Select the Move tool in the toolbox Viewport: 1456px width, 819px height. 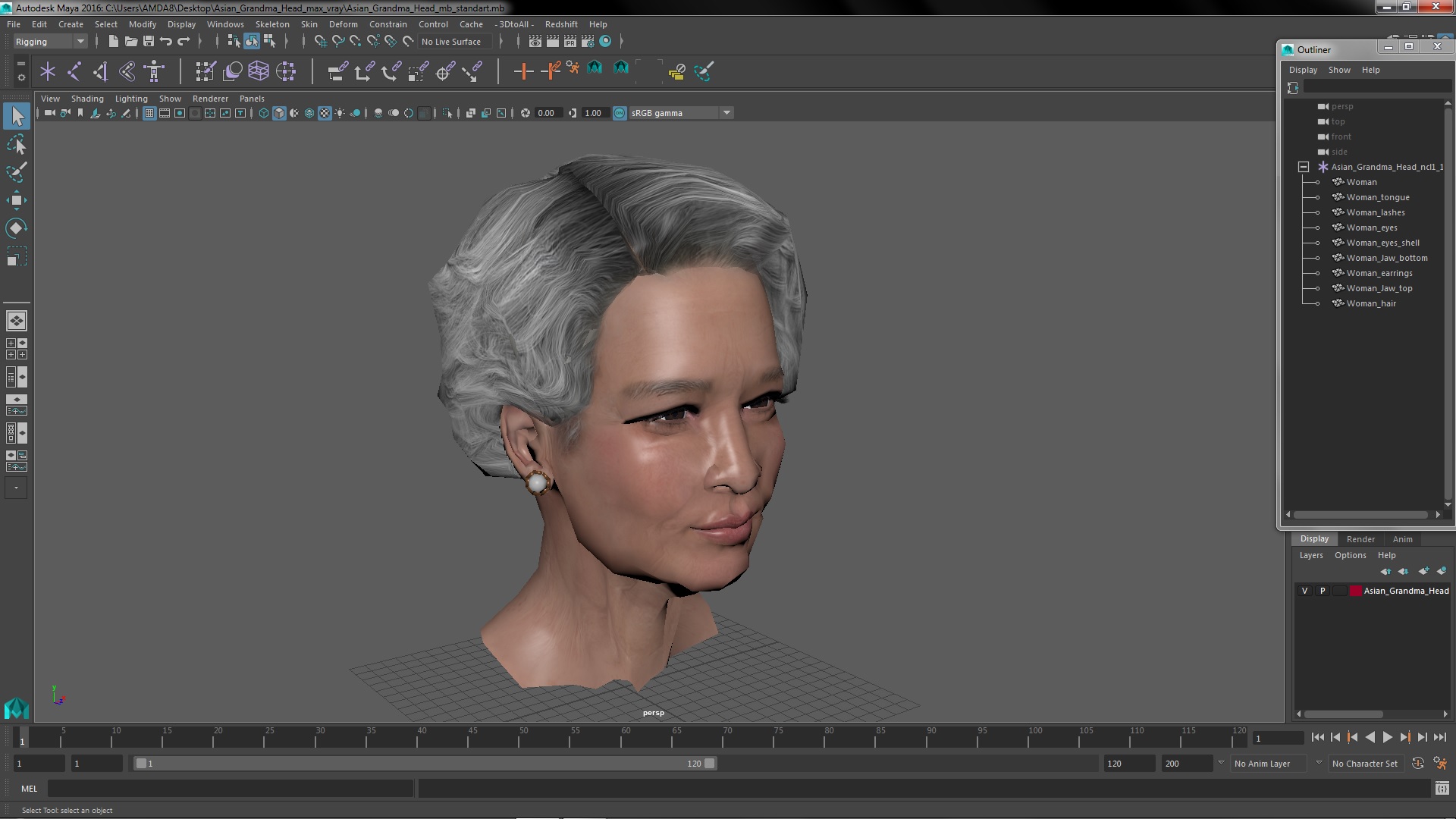[16, 200]
